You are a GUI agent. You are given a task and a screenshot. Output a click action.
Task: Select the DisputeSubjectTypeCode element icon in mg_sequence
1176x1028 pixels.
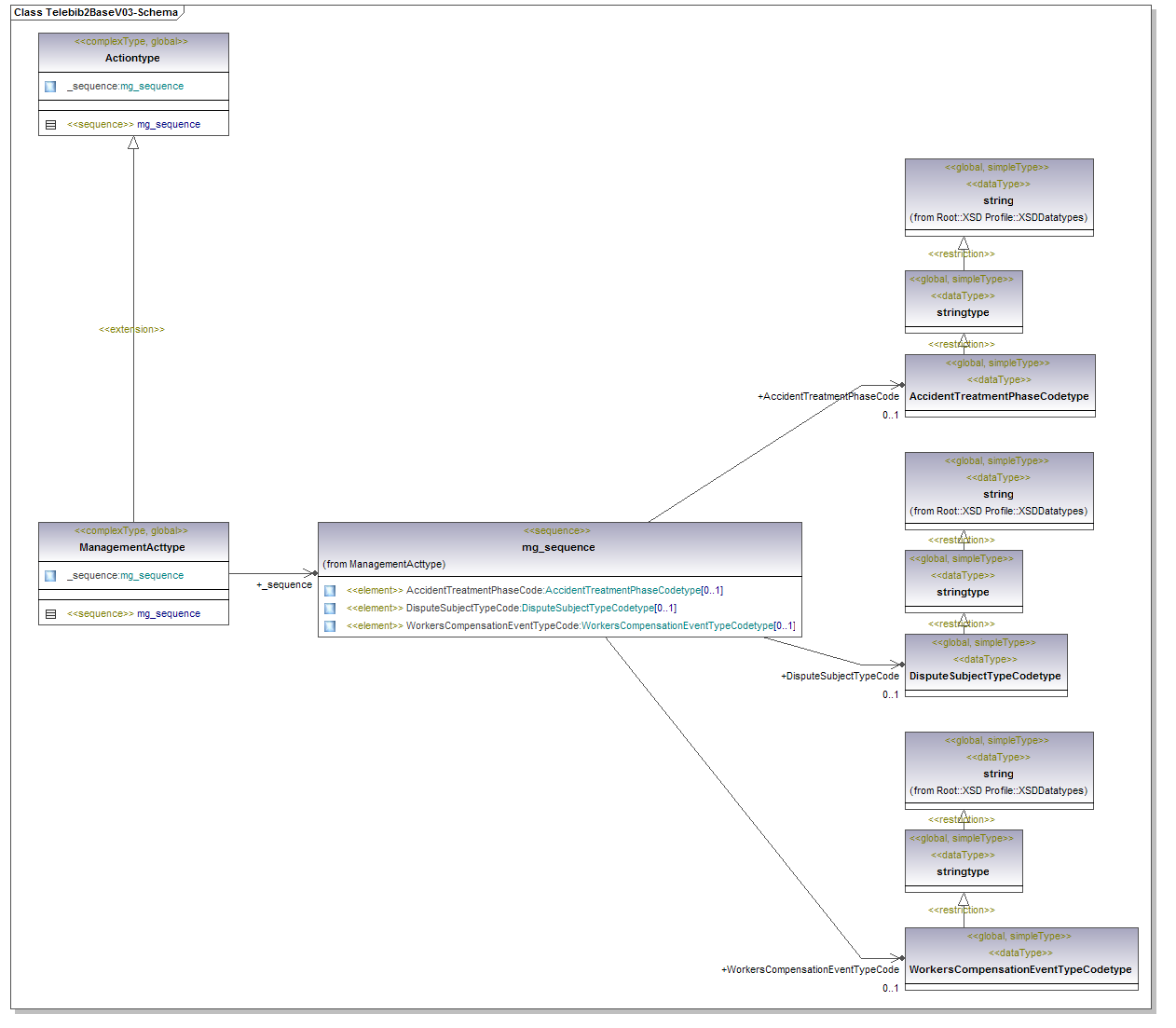tap(330, 609)
